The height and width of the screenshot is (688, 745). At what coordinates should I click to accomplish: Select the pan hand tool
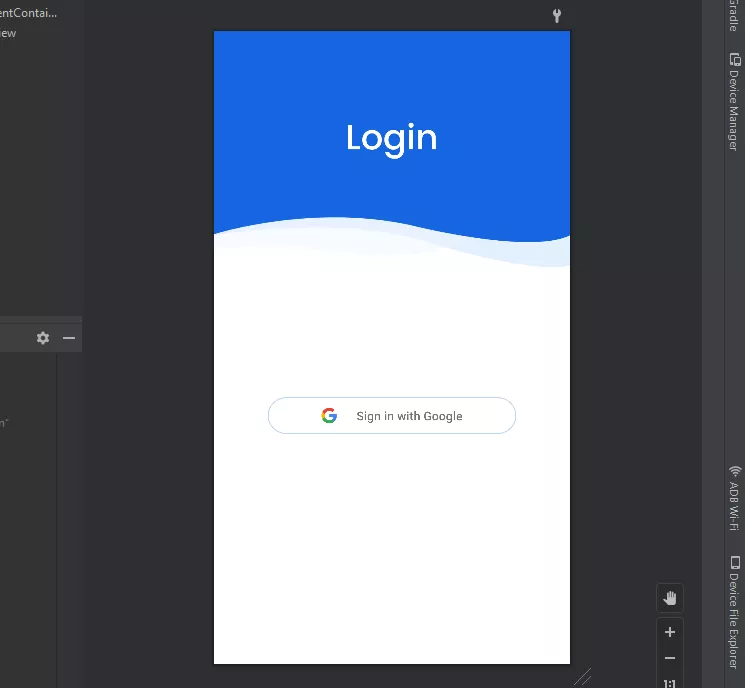click(x=670, y=598)
